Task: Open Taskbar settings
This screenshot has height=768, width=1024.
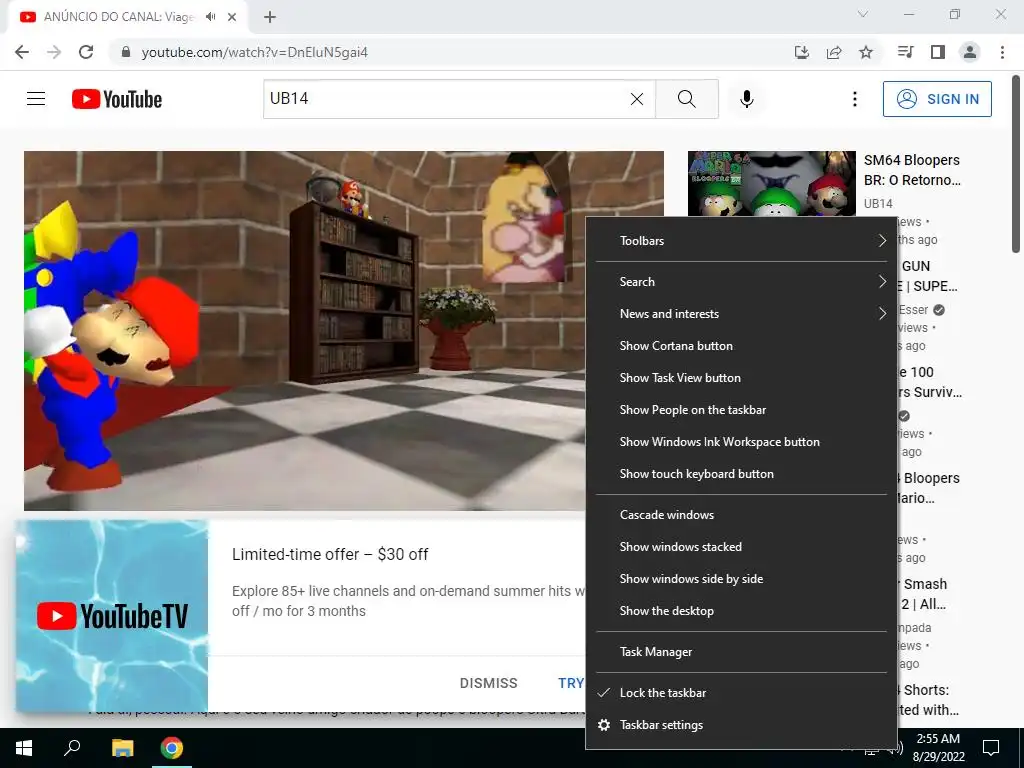Action: pyautogui.click(x=741, y=725)
